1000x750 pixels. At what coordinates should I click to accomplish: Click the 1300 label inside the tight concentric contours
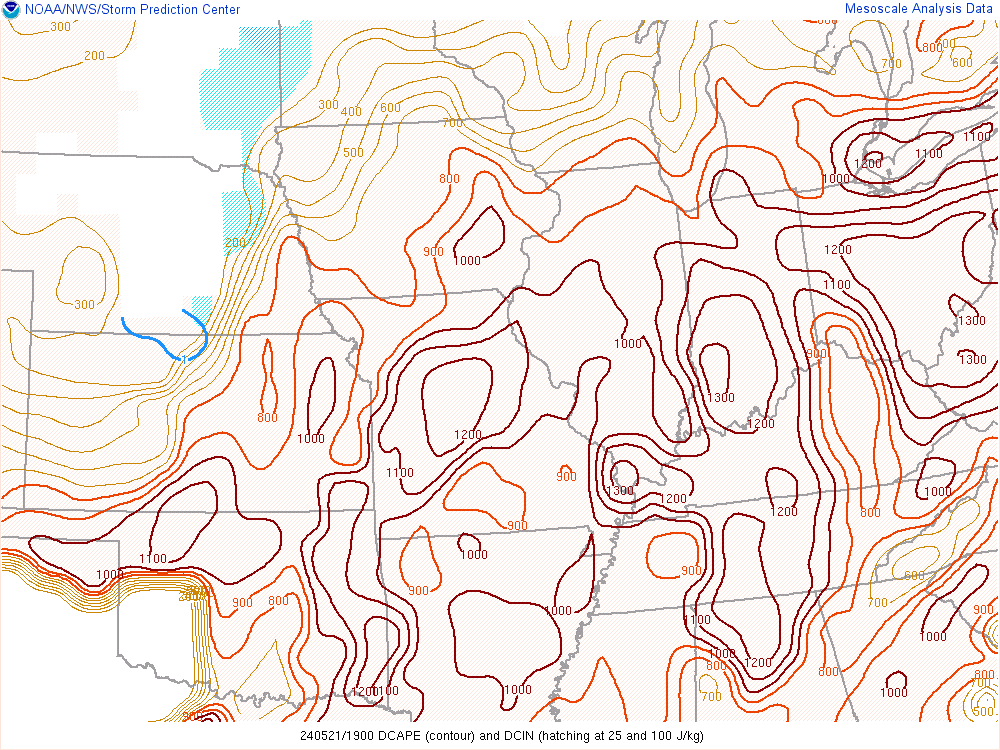click(620, 491)
